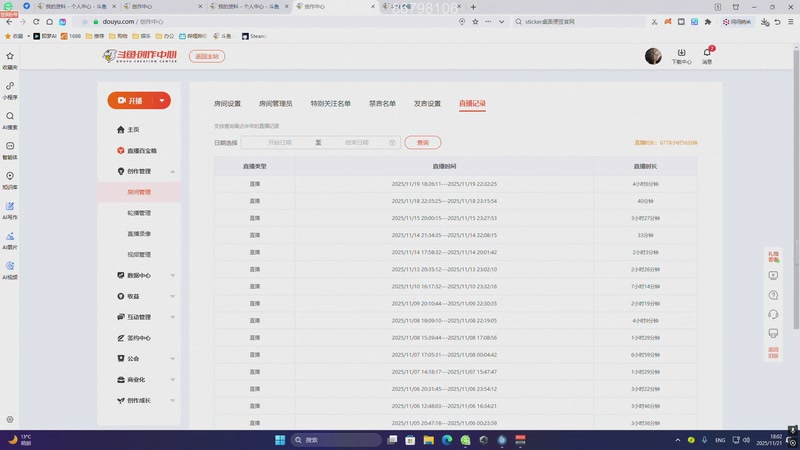
Task: Click the 开始日期 start date field
Action: 280,142
